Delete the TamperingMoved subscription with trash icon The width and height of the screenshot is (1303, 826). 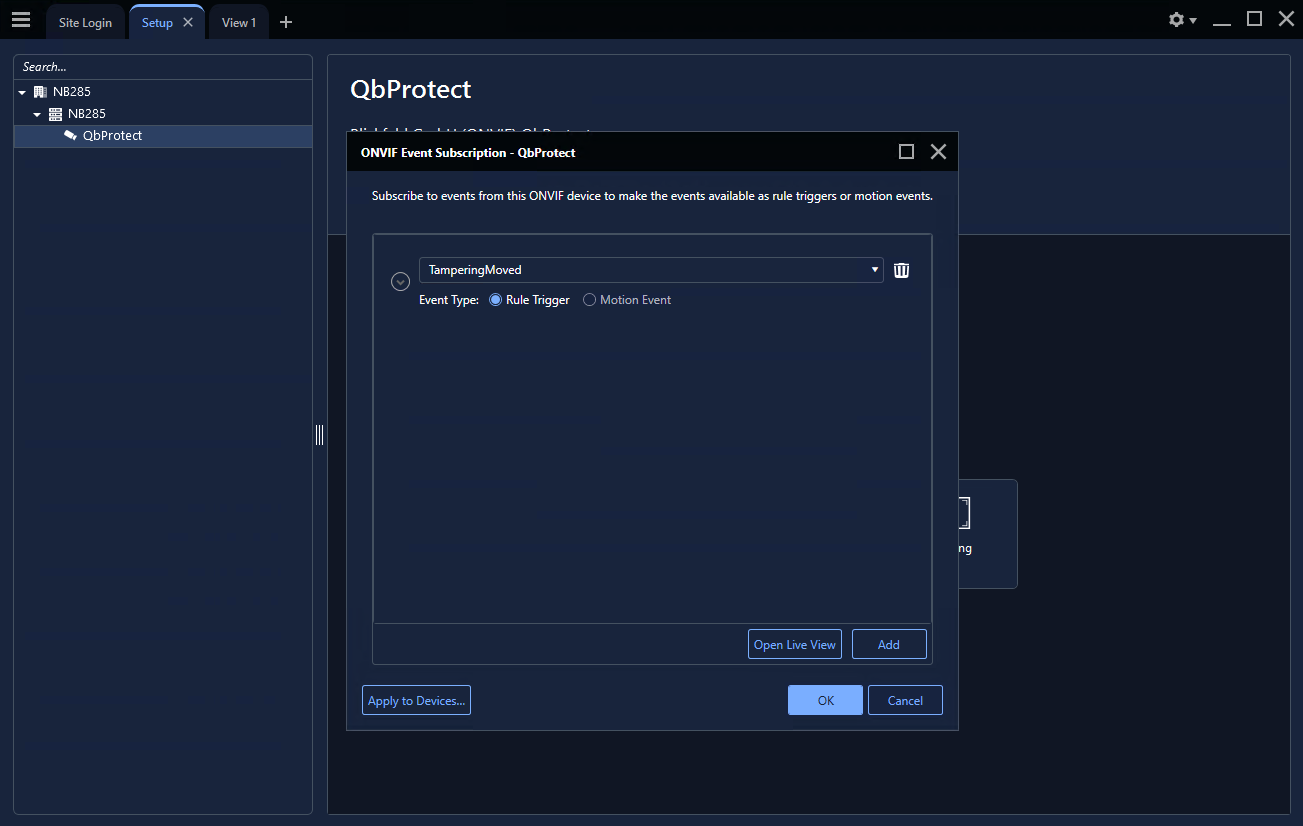coord(901,270)
